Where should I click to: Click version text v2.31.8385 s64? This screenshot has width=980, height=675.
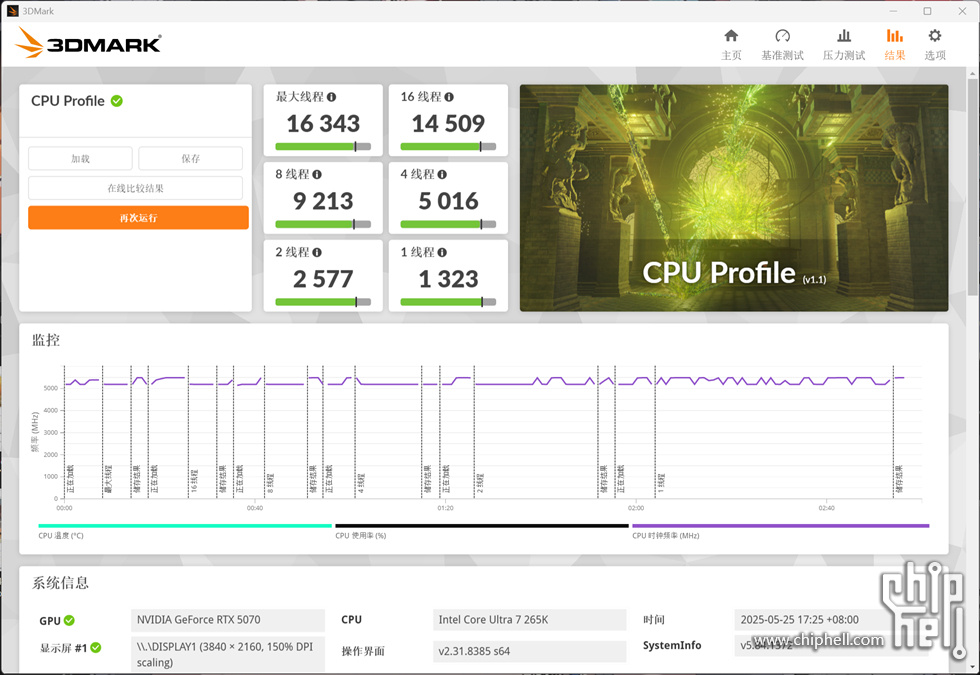(x=474, y=651)
